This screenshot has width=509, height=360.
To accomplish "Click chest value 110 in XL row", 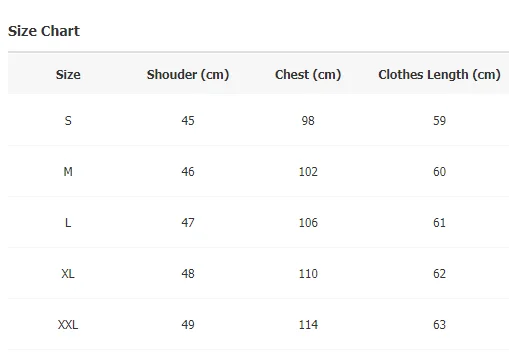I will tap(308, 274).
